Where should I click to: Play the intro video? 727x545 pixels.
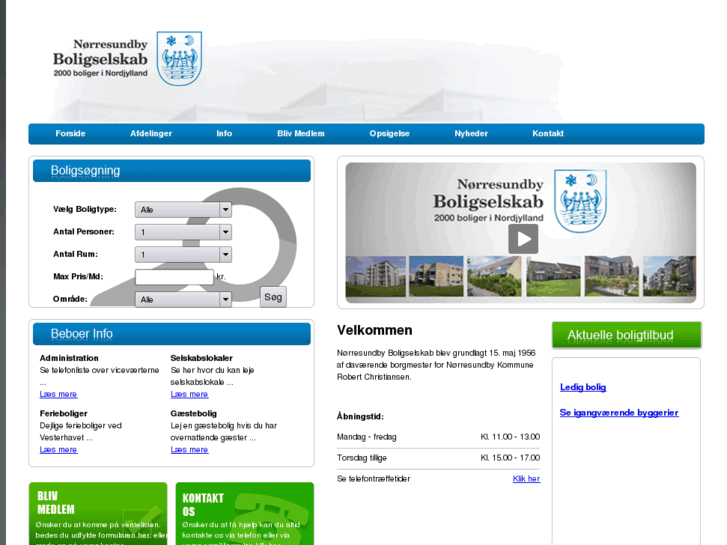point(523,239)
